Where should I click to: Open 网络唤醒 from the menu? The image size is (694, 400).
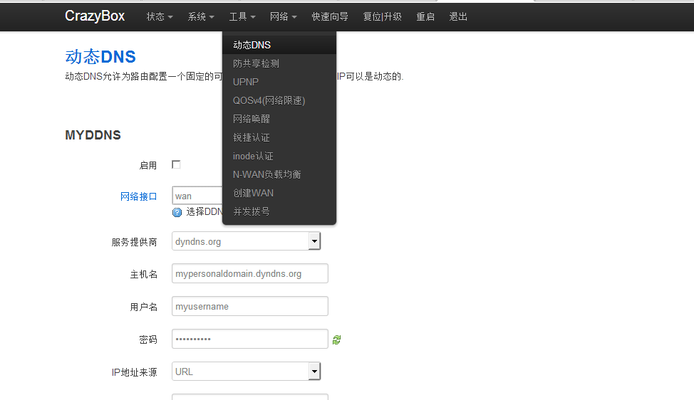coord(251,119)
